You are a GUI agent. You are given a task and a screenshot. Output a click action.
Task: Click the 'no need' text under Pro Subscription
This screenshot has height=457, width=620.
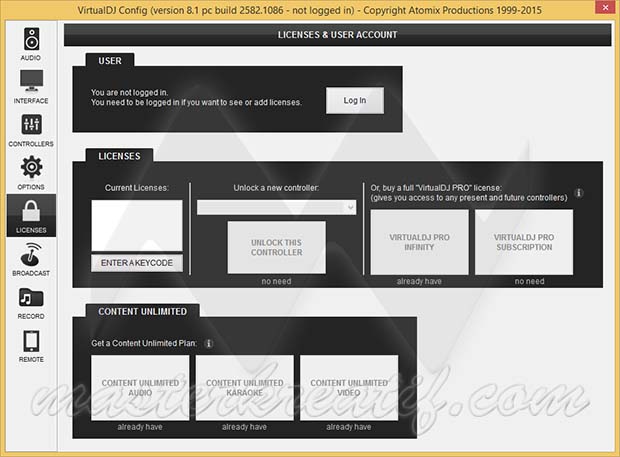529,281
